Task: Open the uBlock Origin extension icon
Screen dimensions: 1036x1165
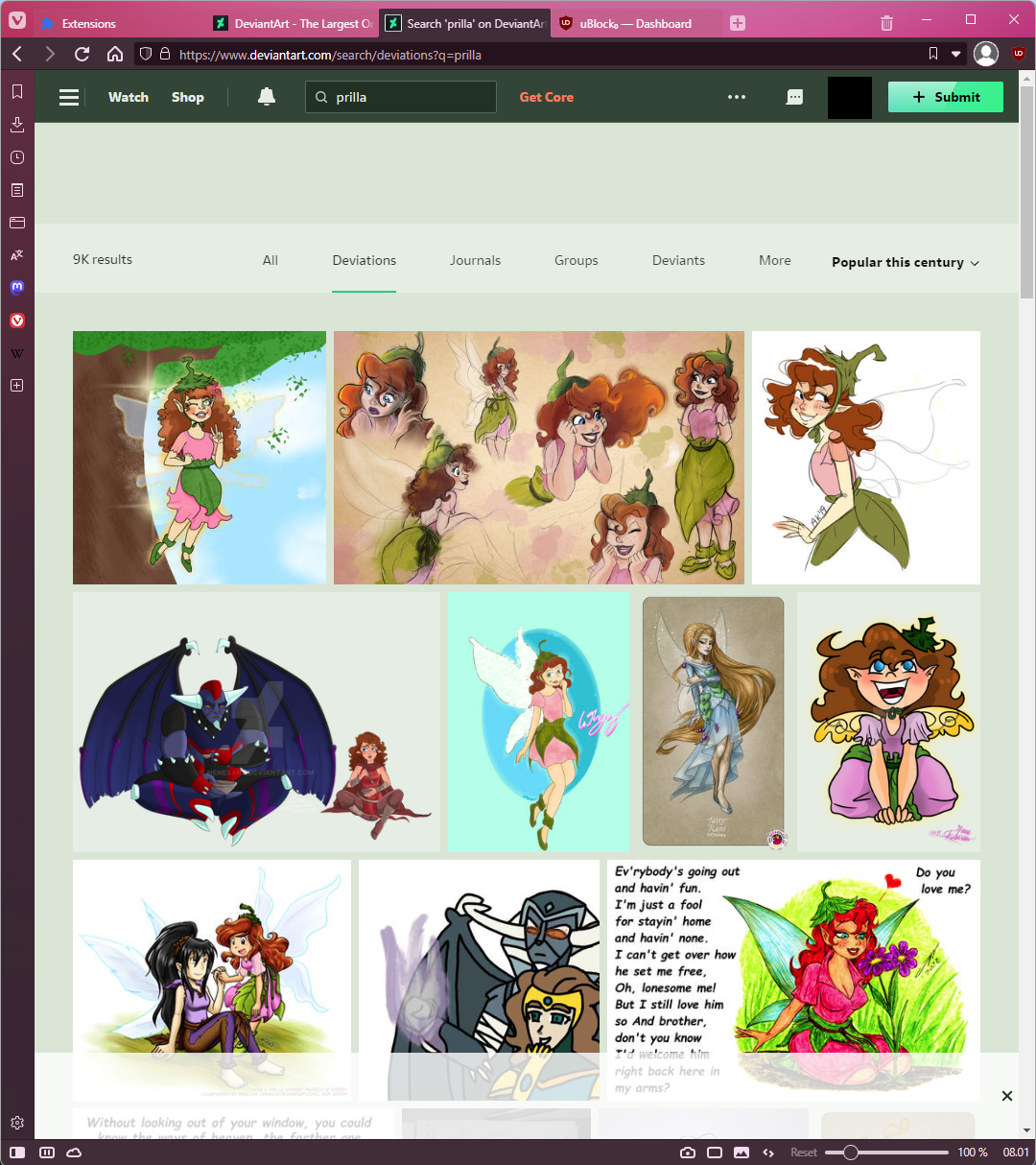Action: pos(1019,54)
